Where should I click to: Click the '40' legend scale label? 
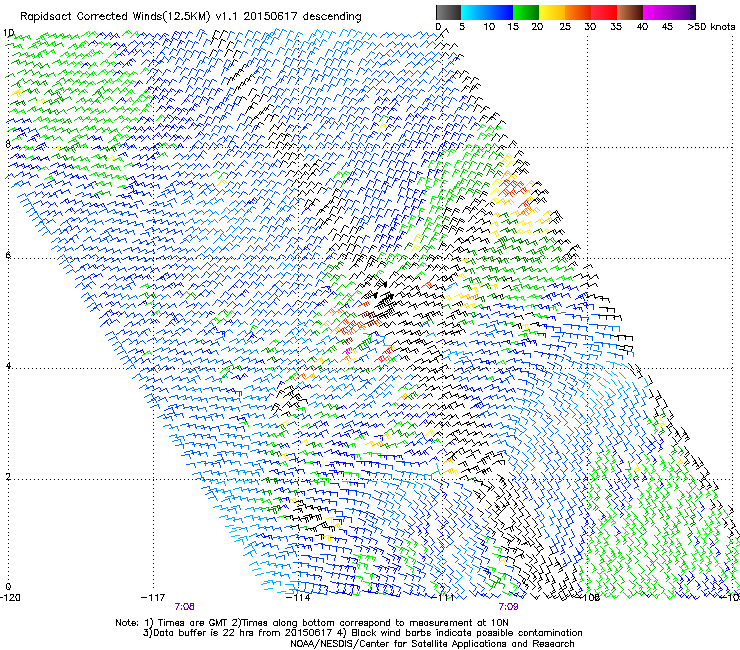(642, 27)
